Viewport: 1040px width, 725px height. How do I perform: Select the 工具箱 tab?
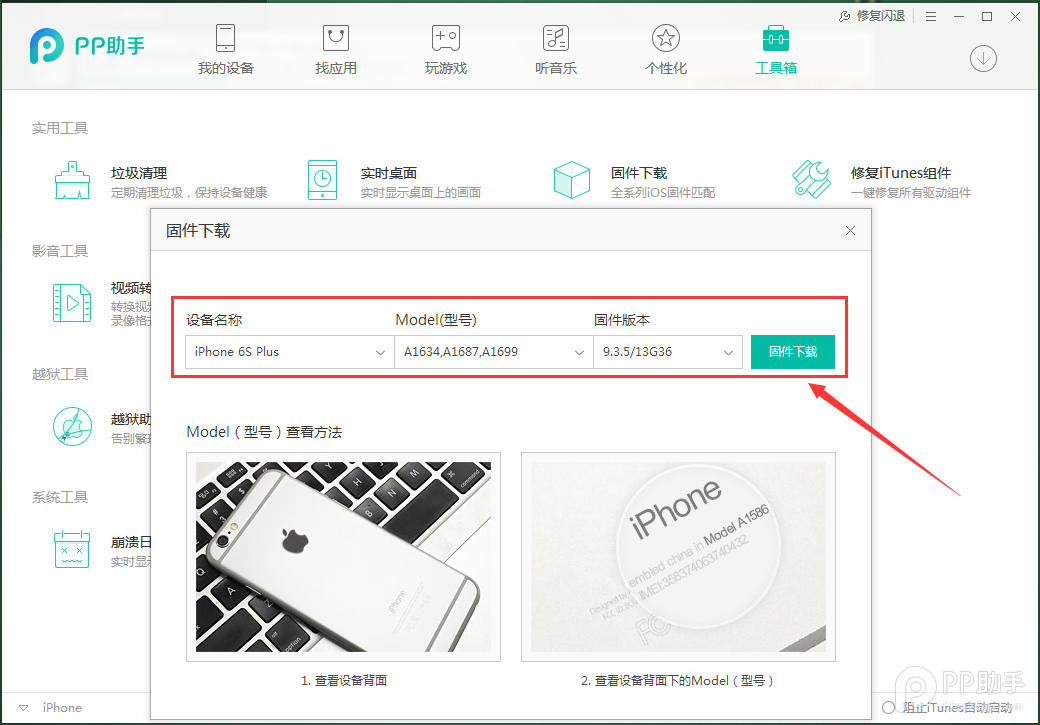776,50
